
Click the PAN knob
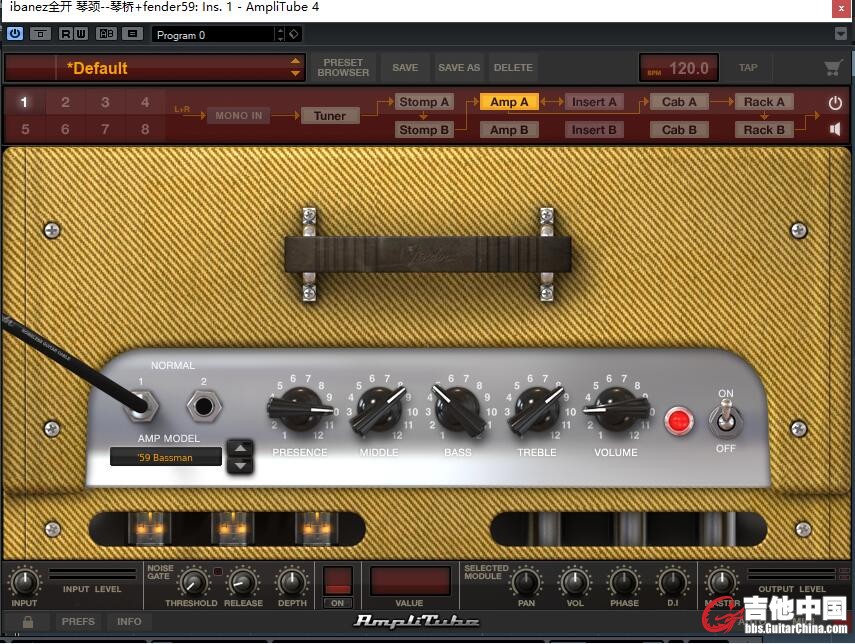tap(526, 582)
